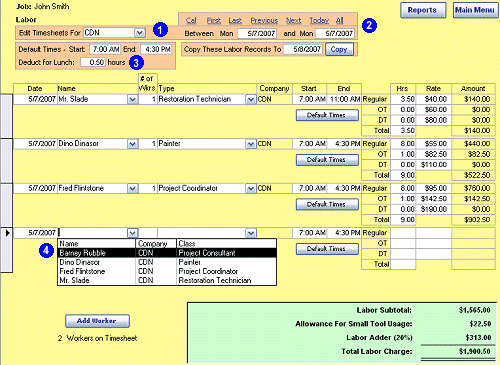This screenshot has height=365, width=500.
Task: Click the OT rate $82.50 cell
Action: 433,154
